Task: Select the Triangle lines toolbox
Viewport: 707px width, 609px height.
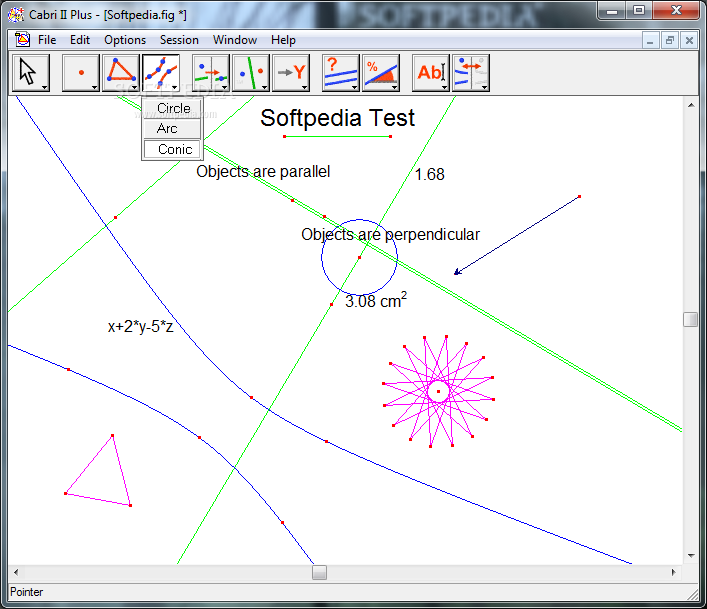Action: coord(120,73)
